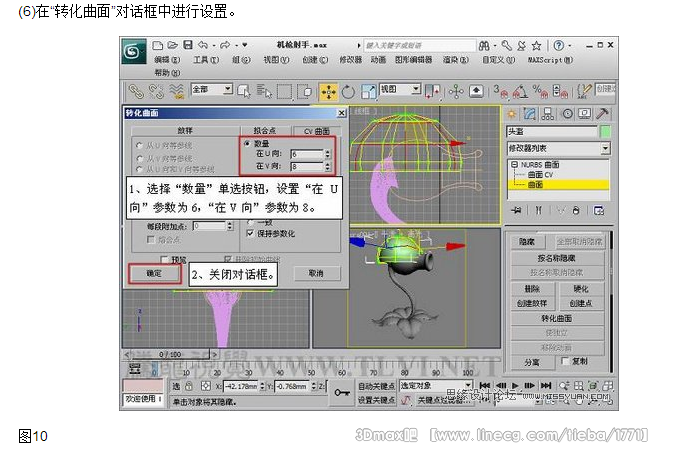Open the 渲染(R) menu
The height and width of the screenshot is (452, 677).
[x=456, y=60]
